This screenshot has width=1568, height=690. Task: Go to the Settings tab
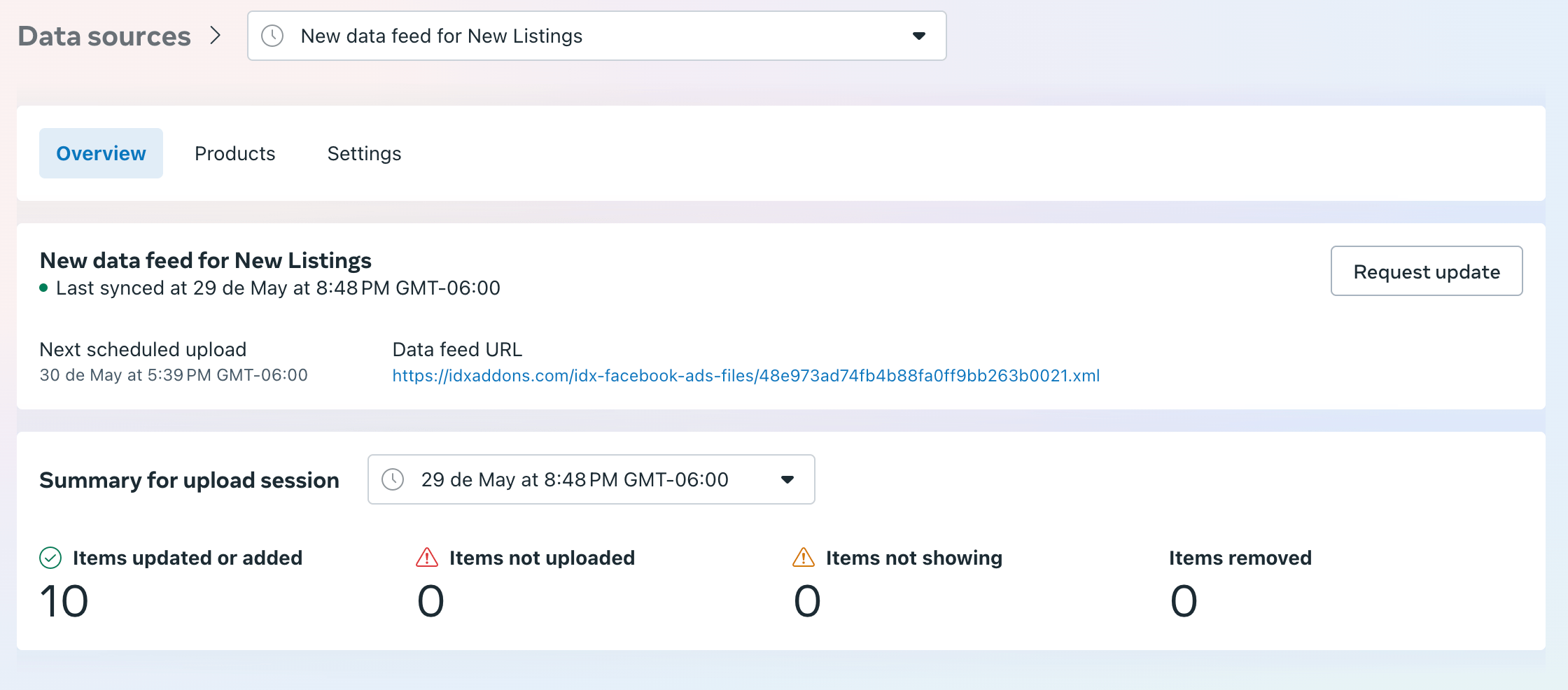(x=364, y=153)
